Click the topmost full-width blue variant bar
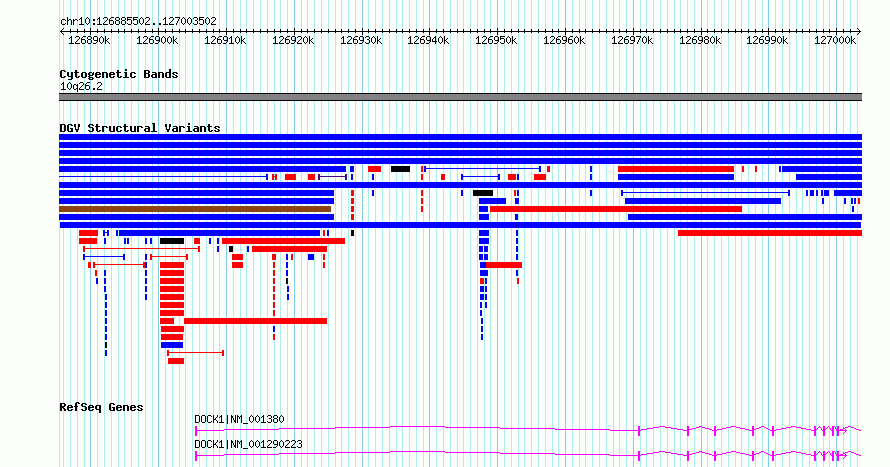890x467 pixels. point(460,137)
